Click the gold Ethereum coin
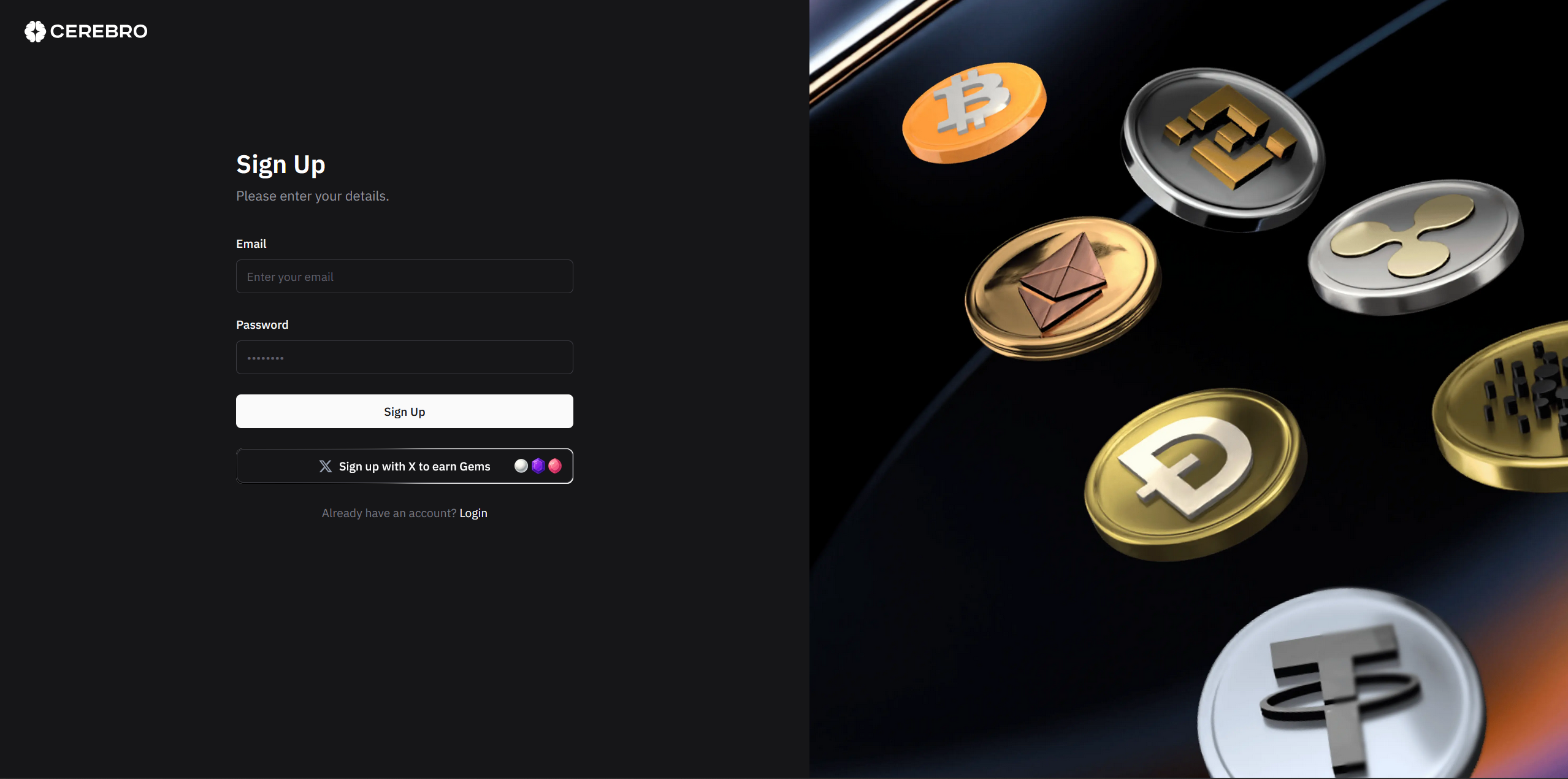Image resolution: width=1568 pixels, height=779 pixels. coord(1062,288)
